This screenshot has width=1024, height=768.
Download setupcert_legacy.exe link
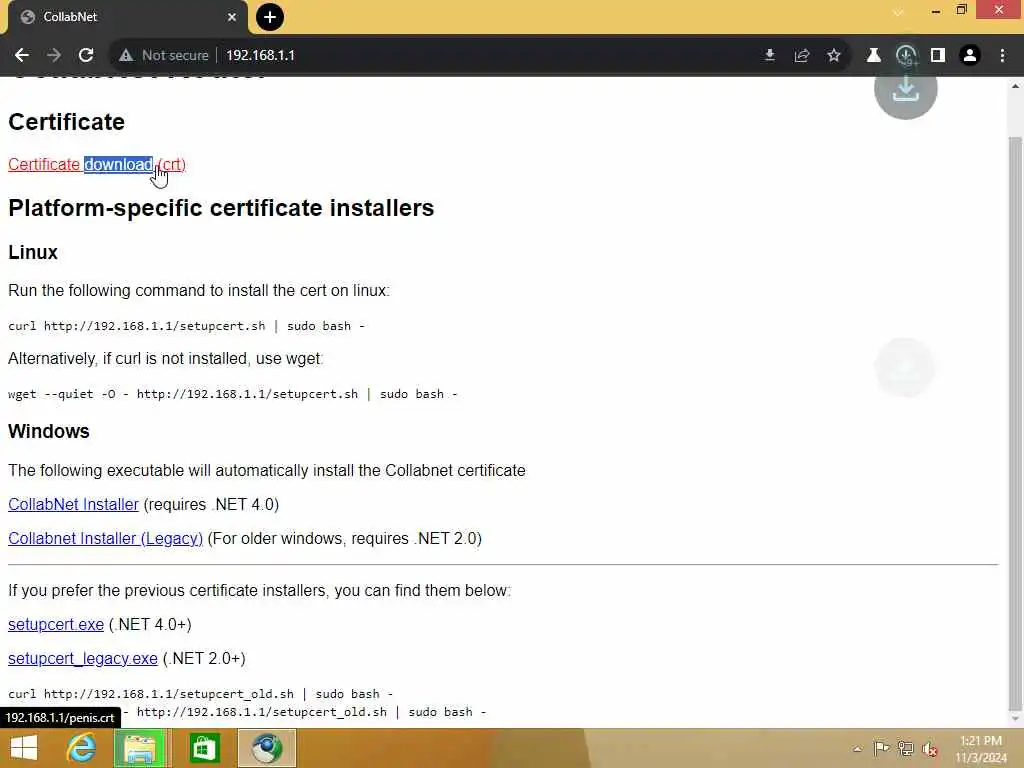tap(82, 658)
